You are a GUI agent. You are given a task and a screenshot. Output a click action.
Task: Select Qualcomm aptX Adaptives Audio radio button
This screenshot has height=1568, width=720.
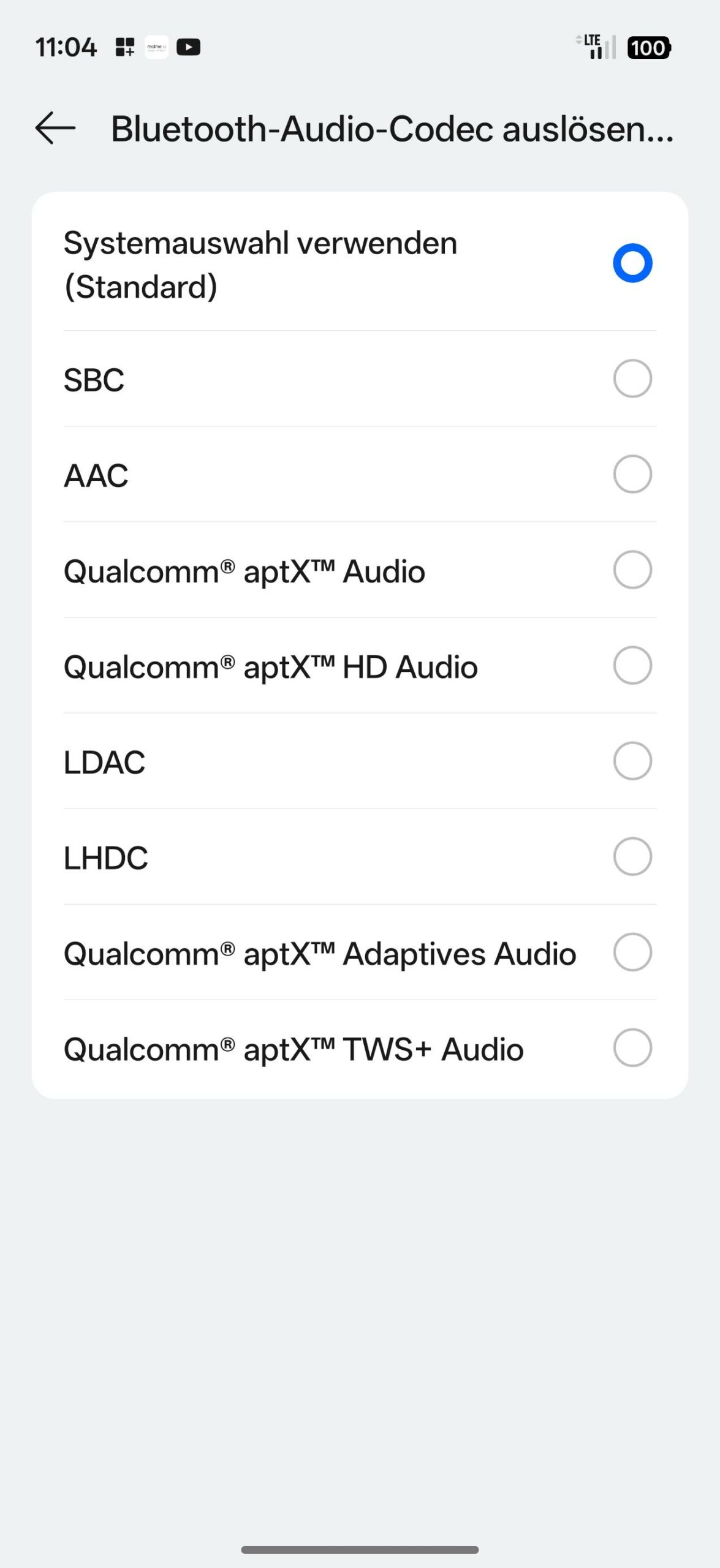coord(632,952)
